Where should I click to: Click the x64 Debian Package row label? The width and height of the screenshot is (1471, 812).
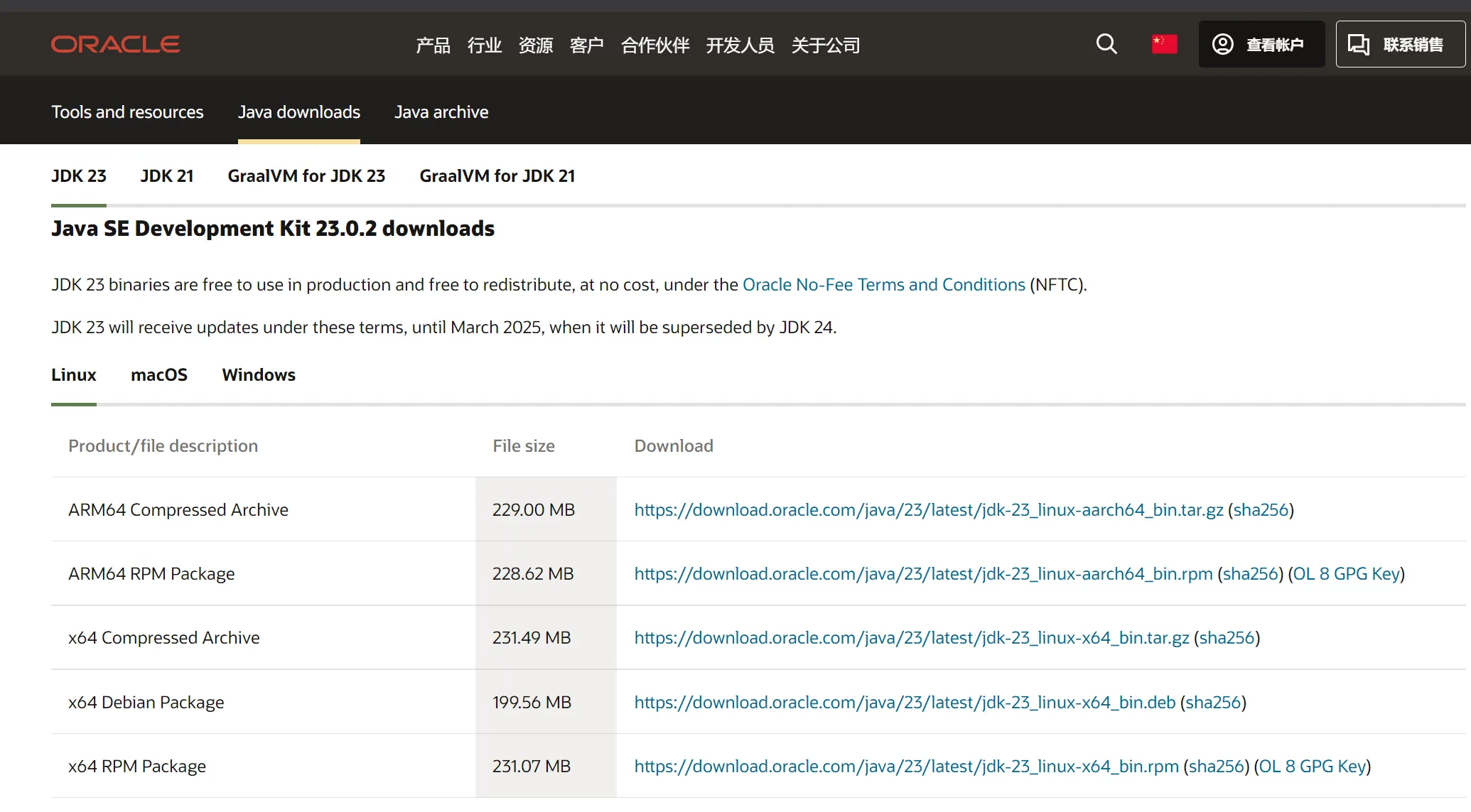point(146,703)
